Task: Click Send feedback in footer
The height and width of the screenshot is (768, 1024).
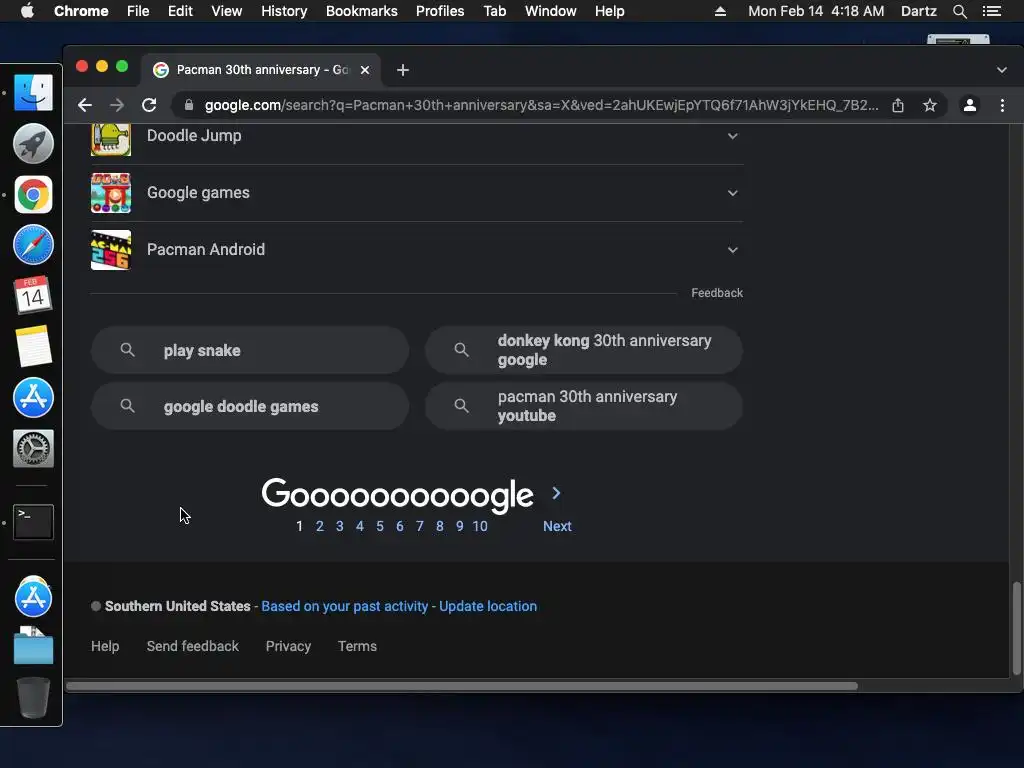Action: click(193, 646)
